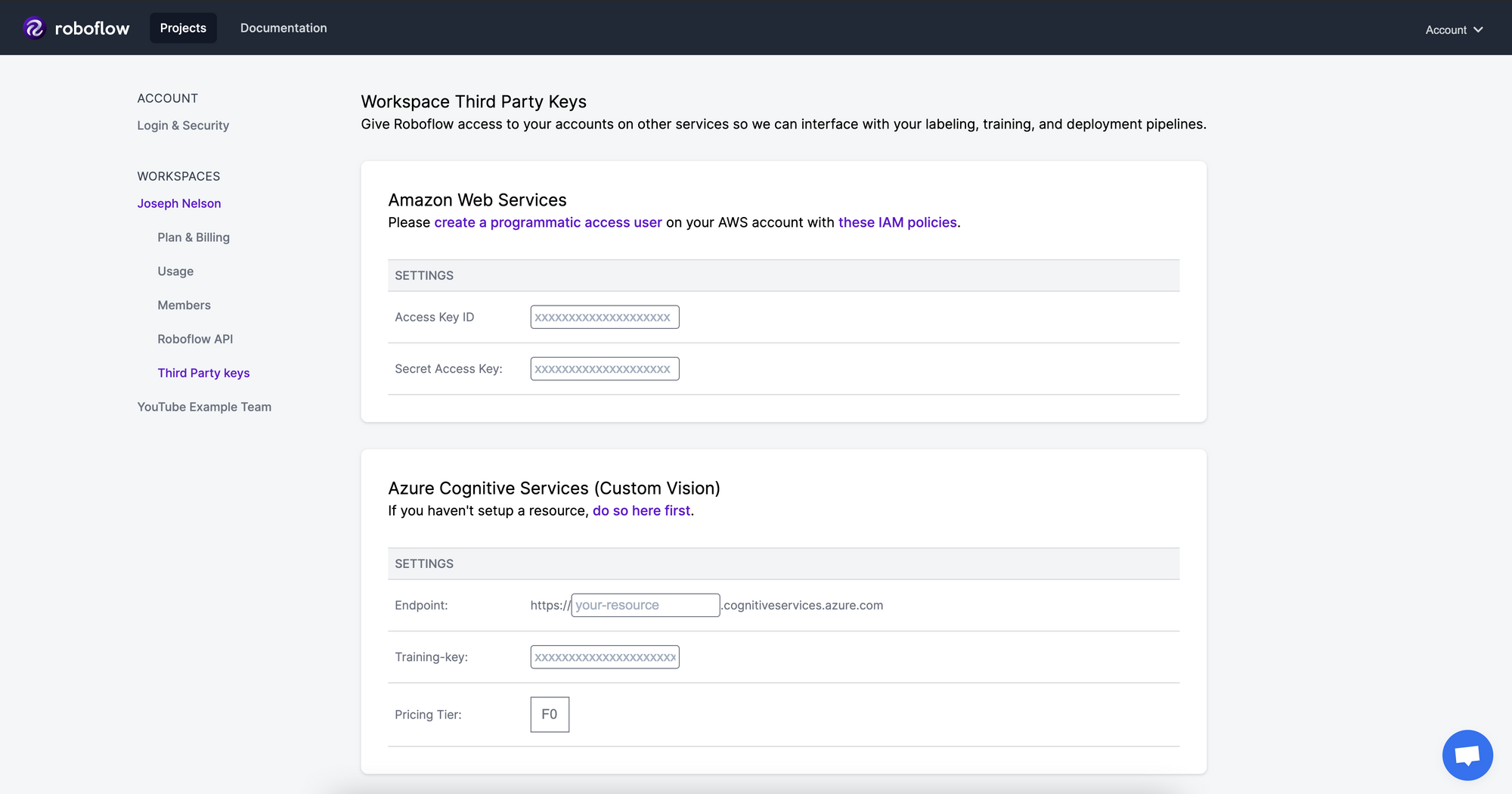The width and height of the screenshot is (1512, 794).
Task: Select the F0 Pricing Tier field
Action: pyautogui.click(x=549, y=714)
